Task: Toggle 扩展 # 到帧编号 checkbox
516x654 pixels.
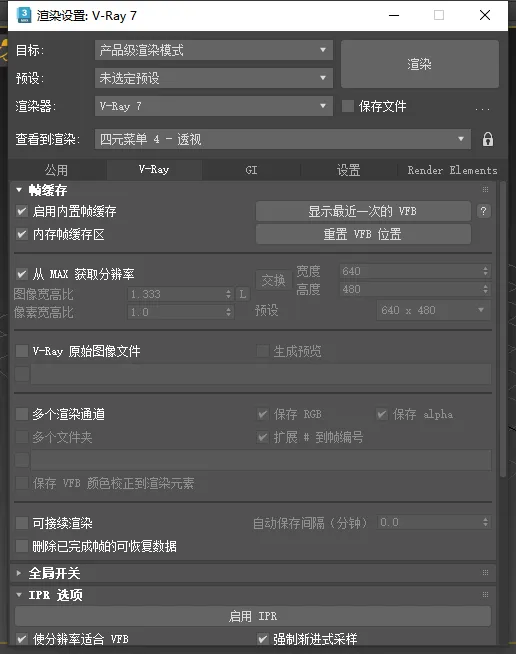Action: [x=262, y=437]
